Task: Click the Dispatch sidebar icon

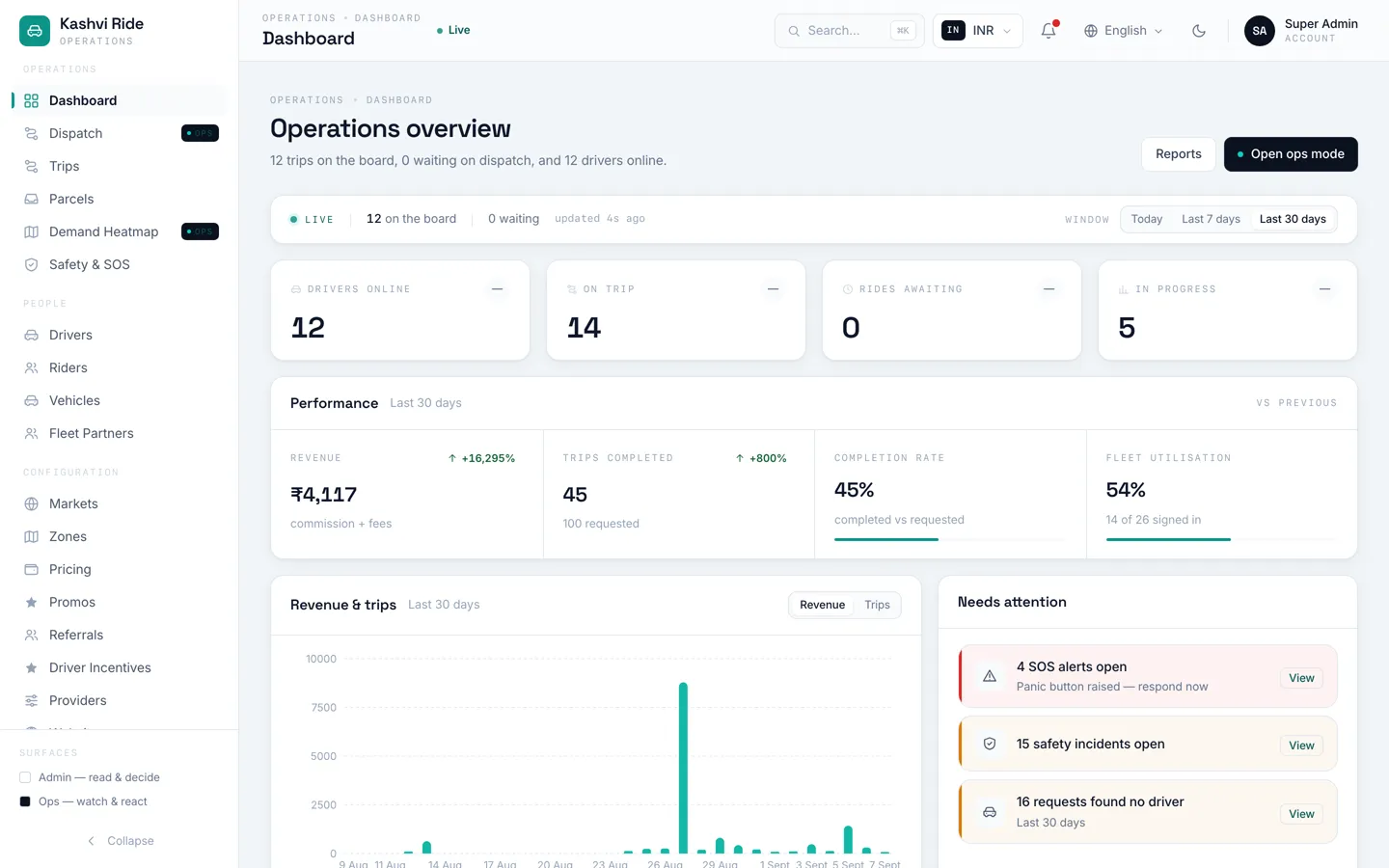Action: tap(31, 133)
